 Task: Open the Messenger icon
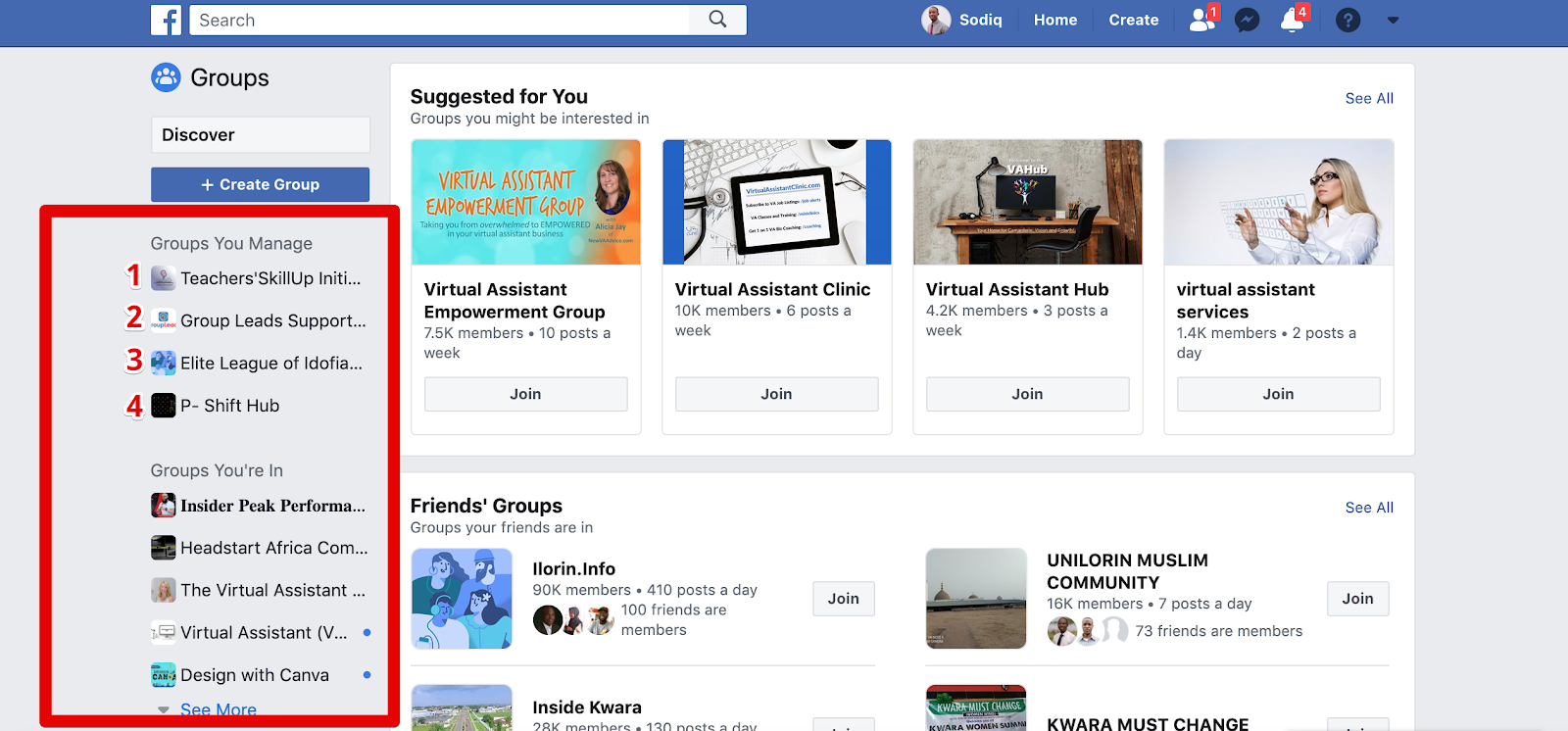pos(1247,20)
